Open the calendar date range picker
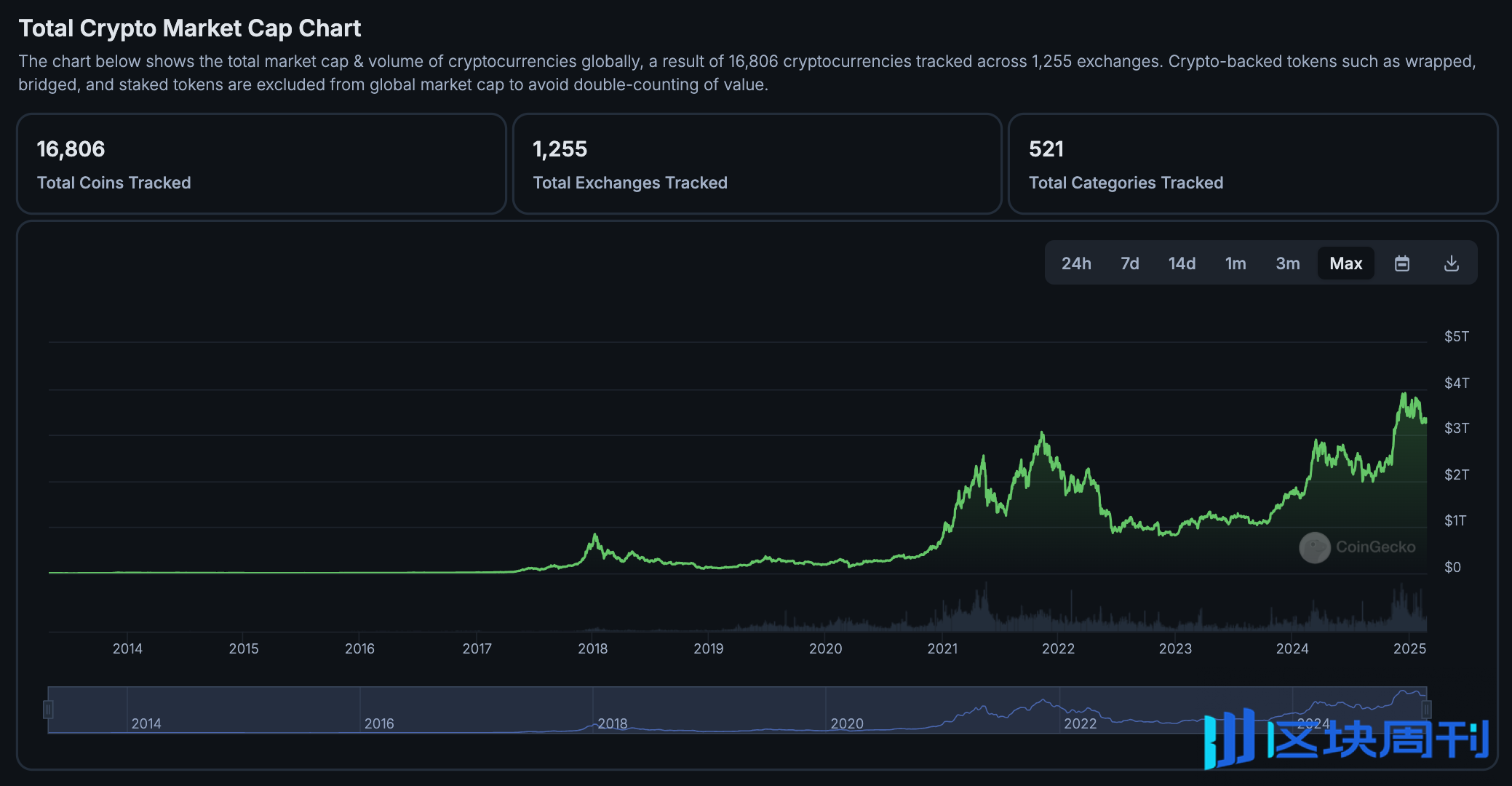 pos(1401,263)
